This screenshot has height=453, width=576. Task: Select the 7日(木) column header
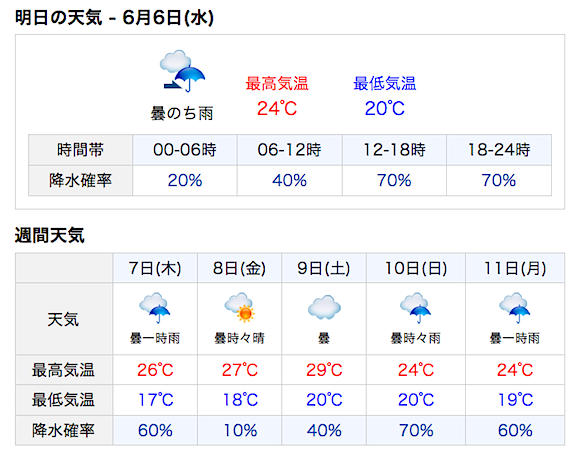[x=155, y=268]
